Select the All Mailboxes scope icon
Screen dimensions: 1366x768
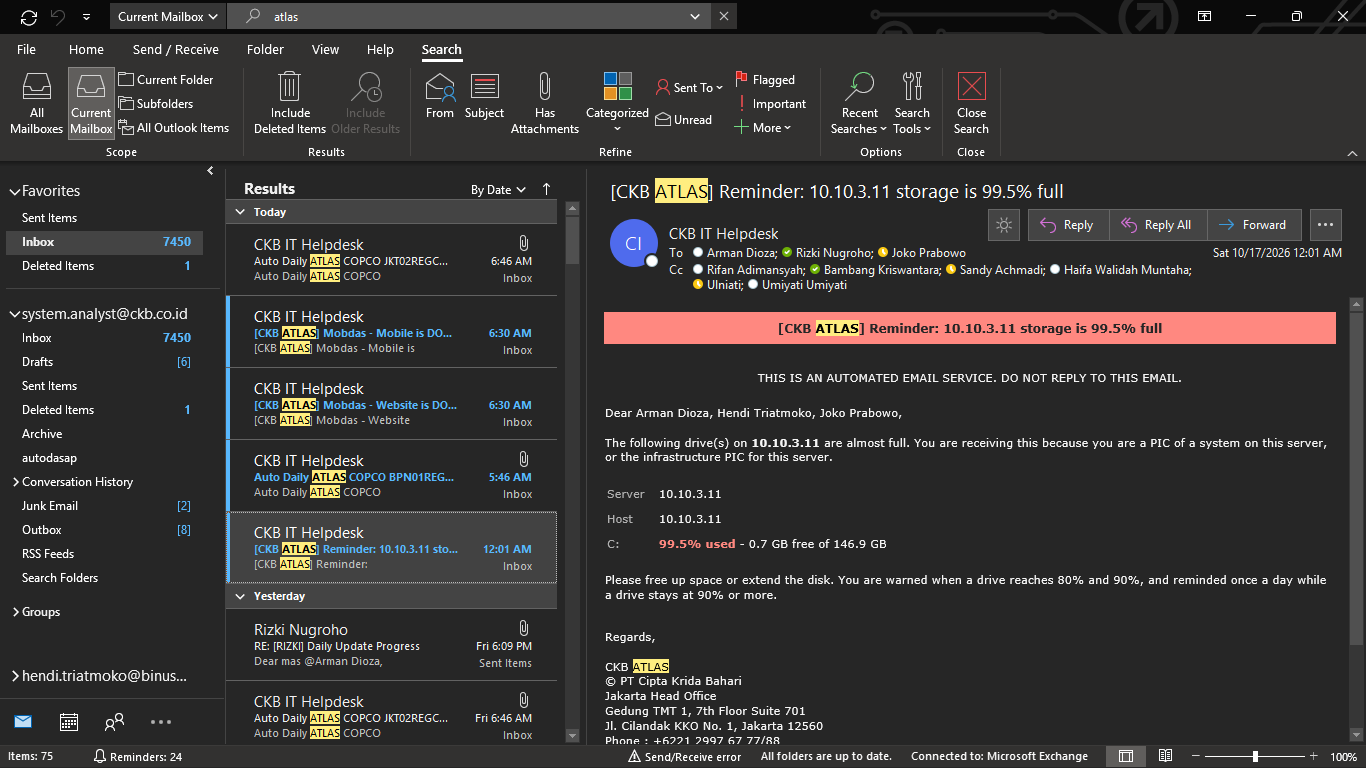[37, 103]
